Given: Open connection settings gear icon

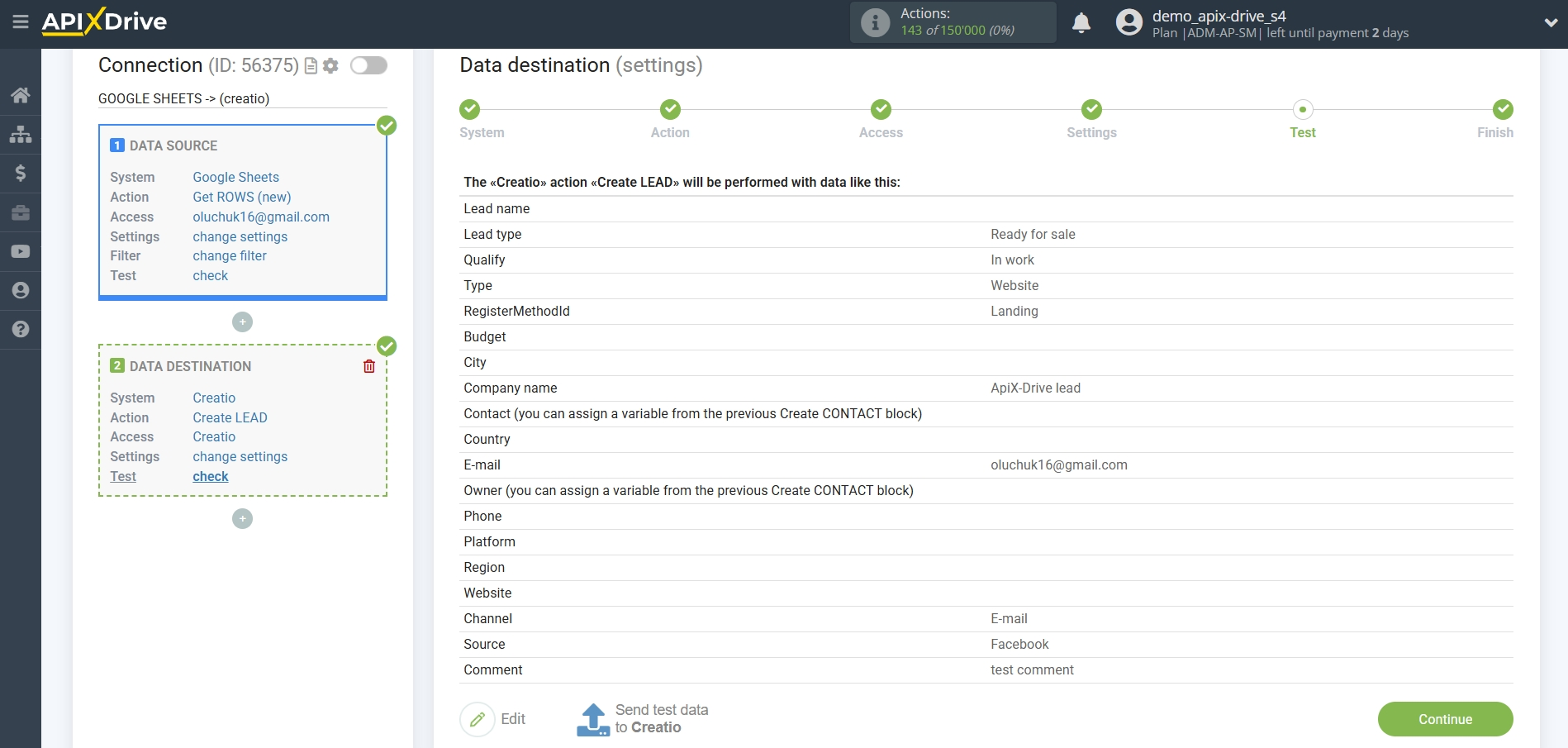Looking at the screenshot, I should 330,66.
